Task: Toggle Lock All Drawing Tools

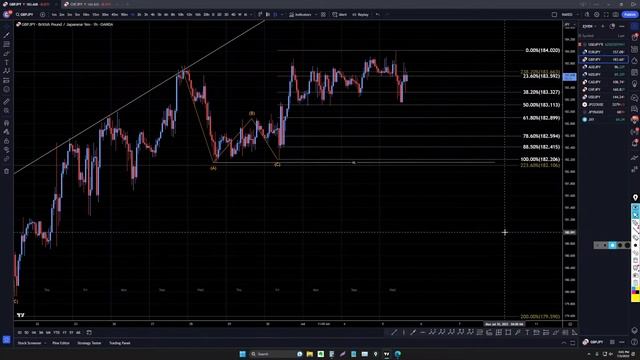Action: pyautogui.click(x=7, y=141)
